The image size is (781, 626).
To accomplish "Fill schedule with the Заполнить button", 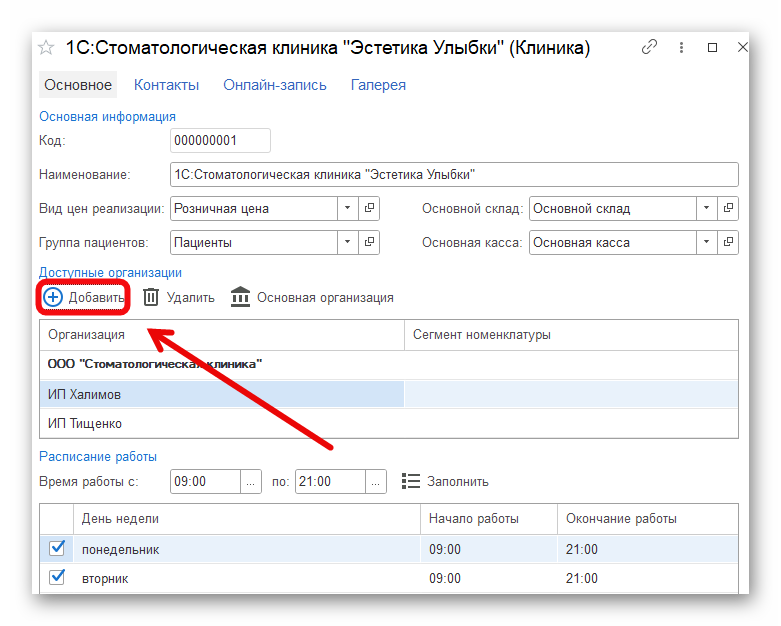I will tap(445, 481).
